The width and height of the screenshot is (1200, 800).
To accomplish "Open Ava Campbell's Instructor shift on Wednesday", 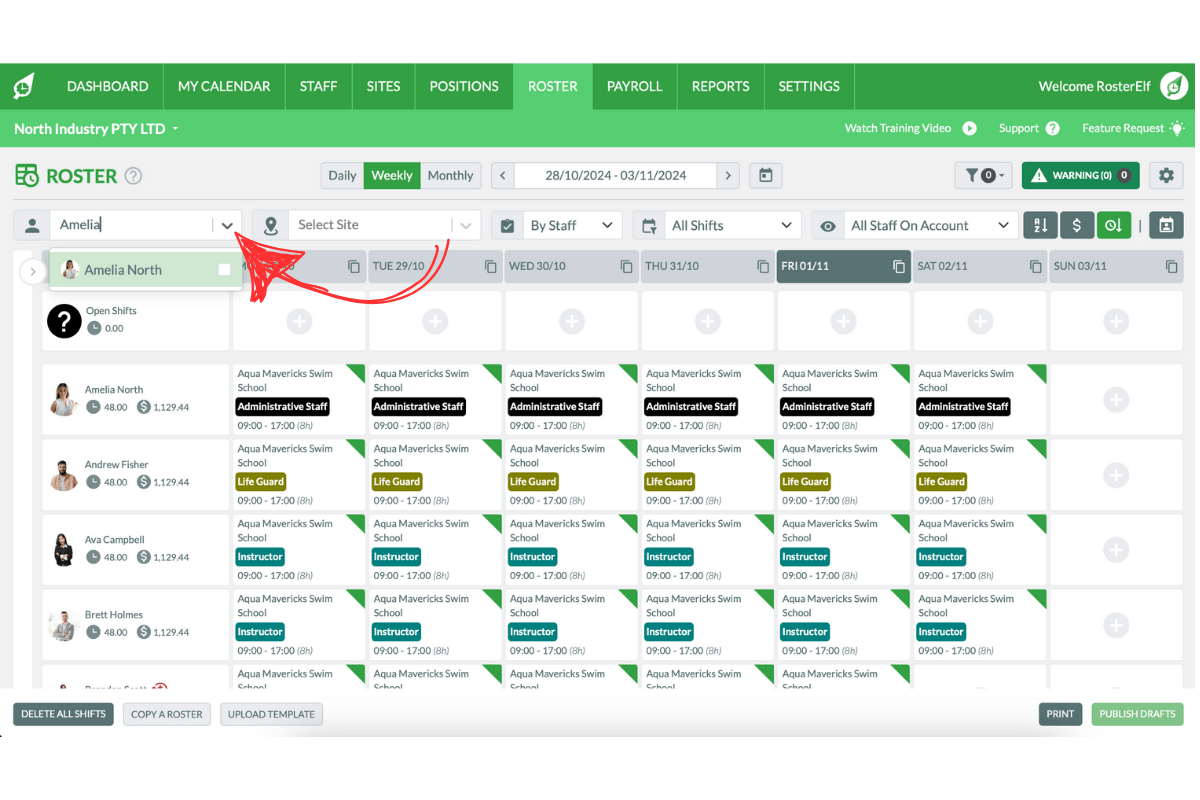I will pyautogui.click(x=571, y=549).
